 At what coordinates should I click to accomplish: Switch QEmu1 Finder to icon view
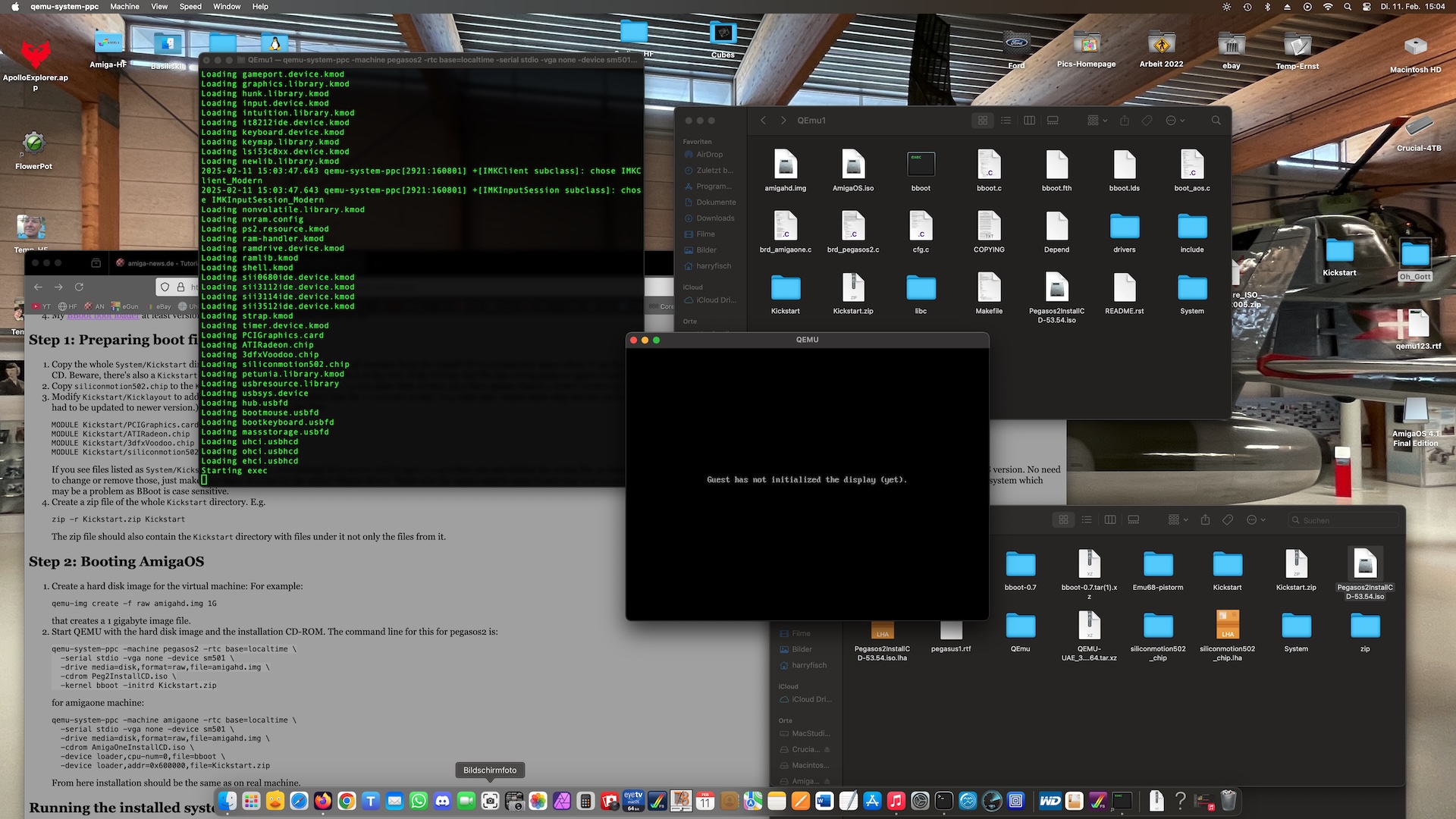pos(983,121)
